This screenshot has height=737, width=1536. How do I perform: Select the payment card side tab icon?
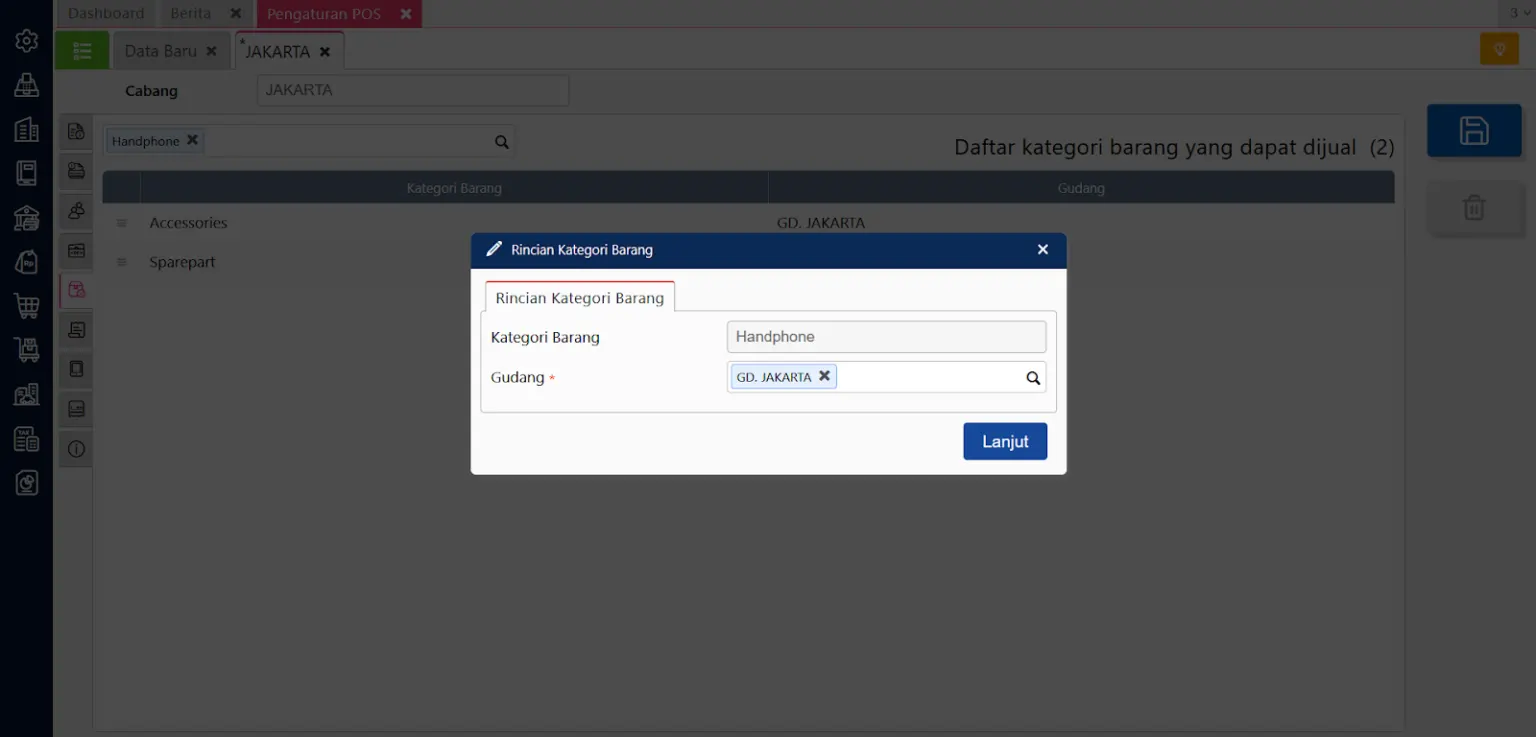(76, 171)
